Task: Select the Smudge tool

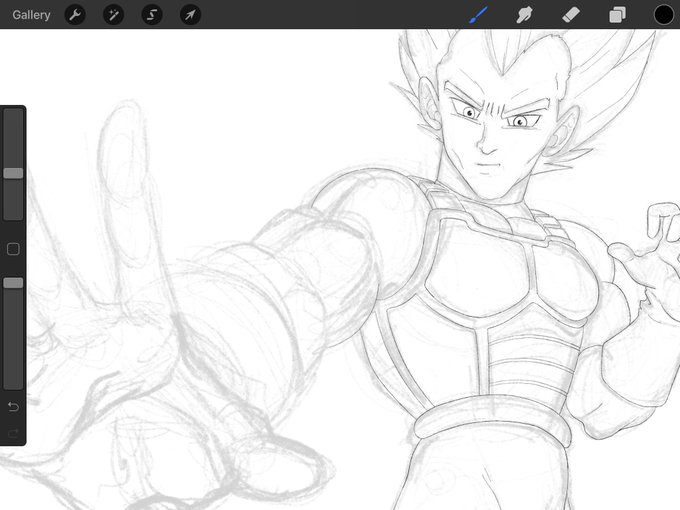Action: point(524,15)
